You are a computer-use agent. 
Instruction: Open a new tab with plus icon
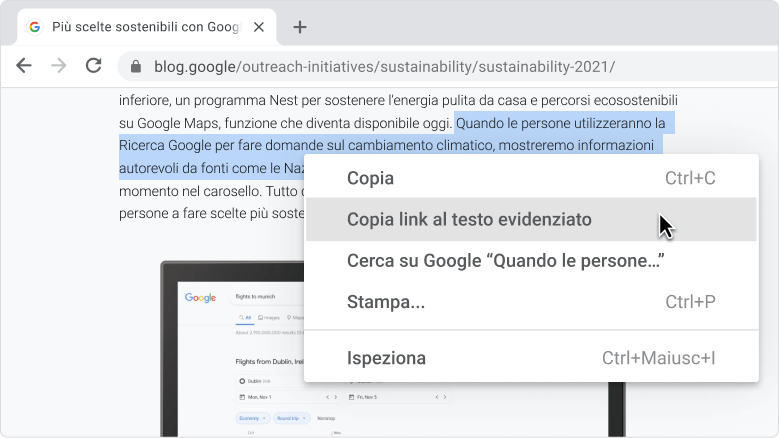[299, 27]
